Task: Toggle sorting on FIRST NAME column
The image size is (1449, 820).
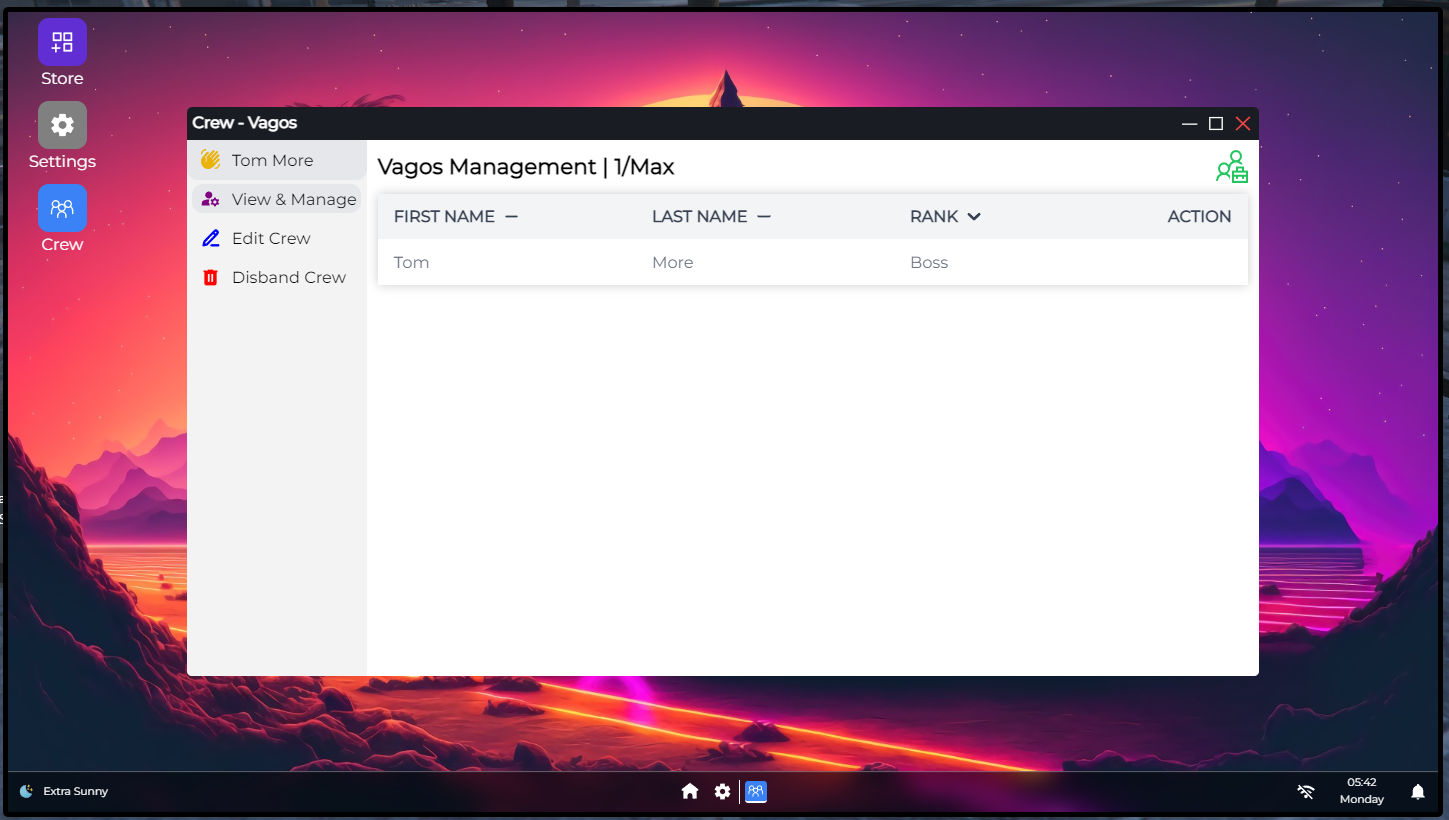Action: pyautogui.click(x=511, y=217)
